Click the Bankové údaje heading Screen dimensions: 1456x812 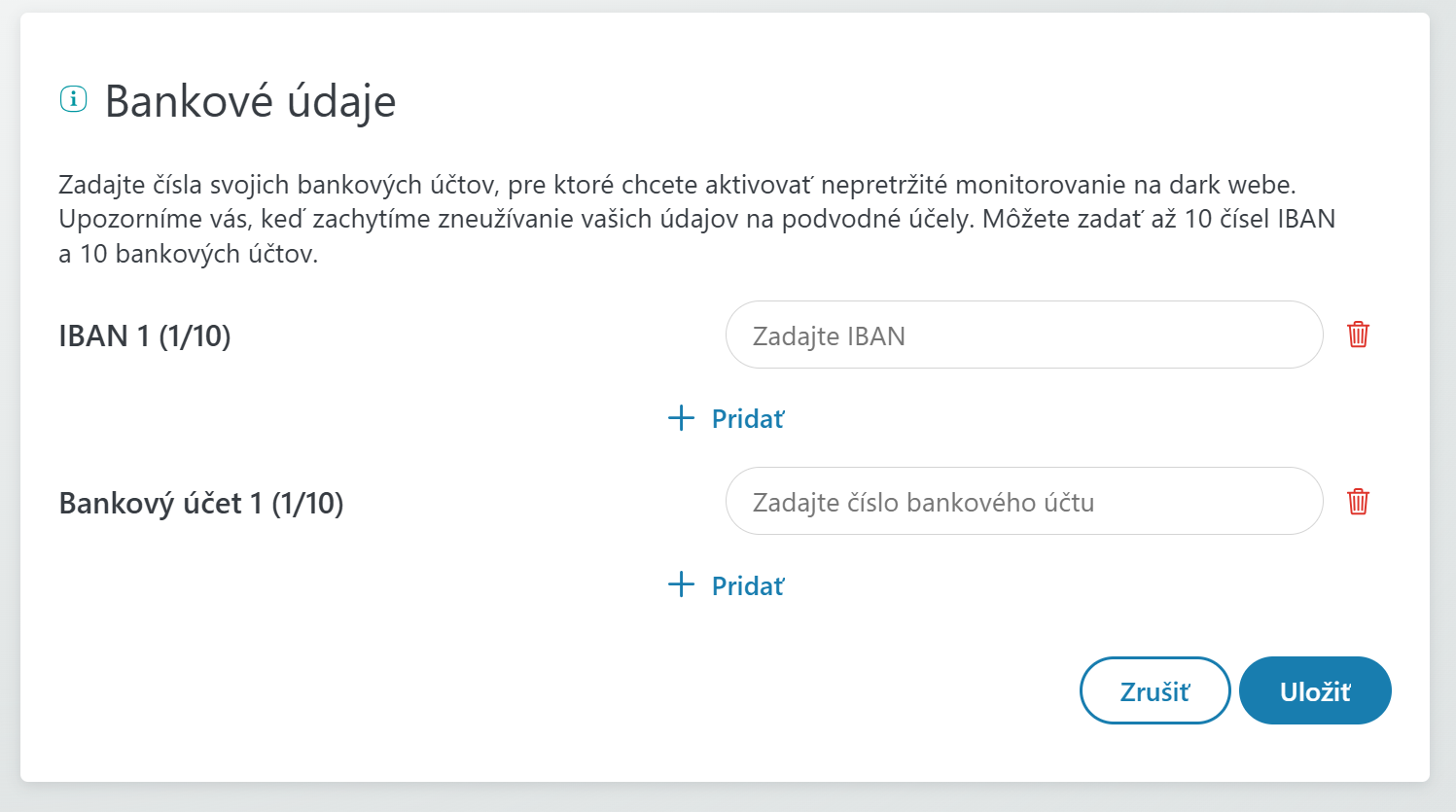[250, 101]
